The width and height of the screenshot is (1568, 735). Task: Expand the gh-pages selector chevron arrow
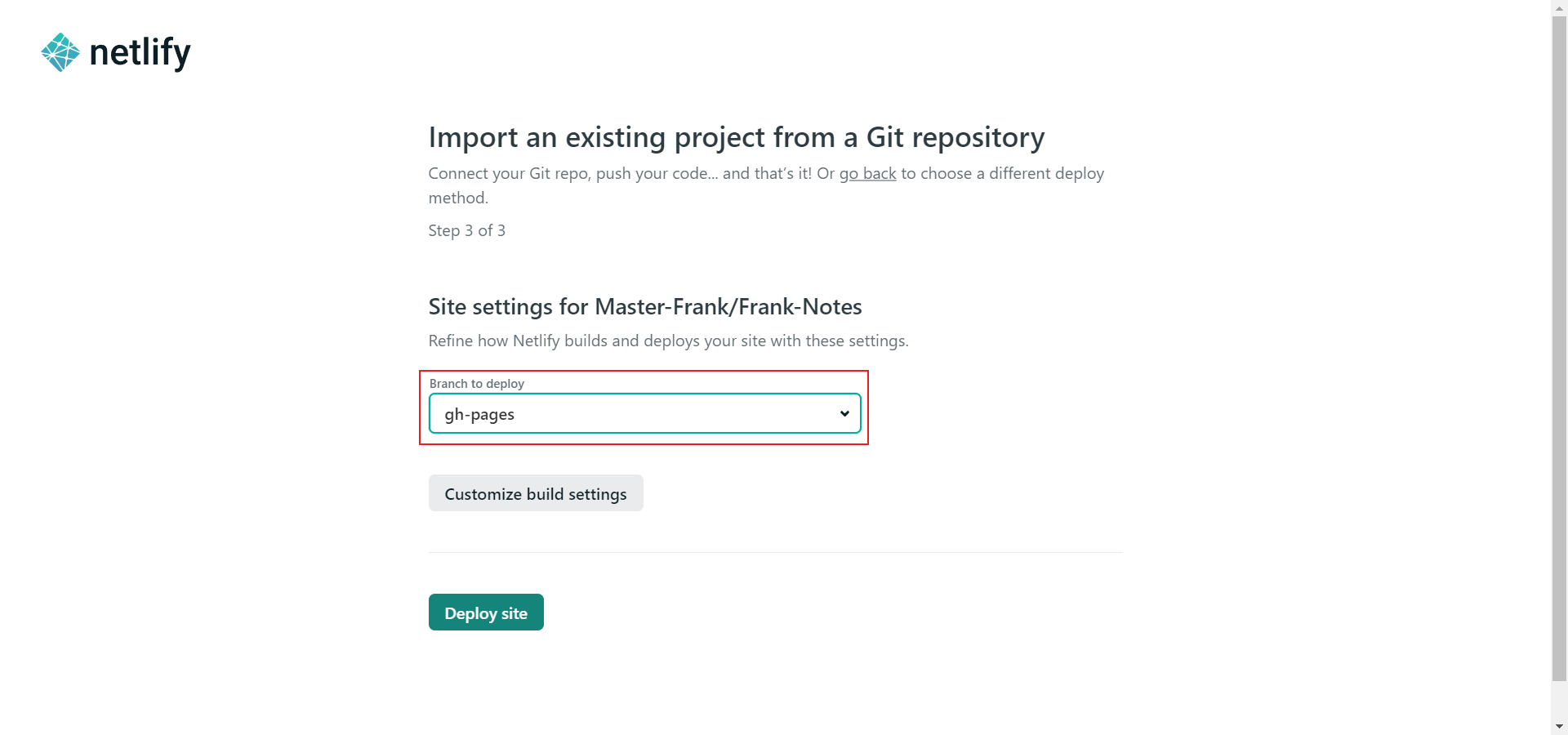click(844, 413)
